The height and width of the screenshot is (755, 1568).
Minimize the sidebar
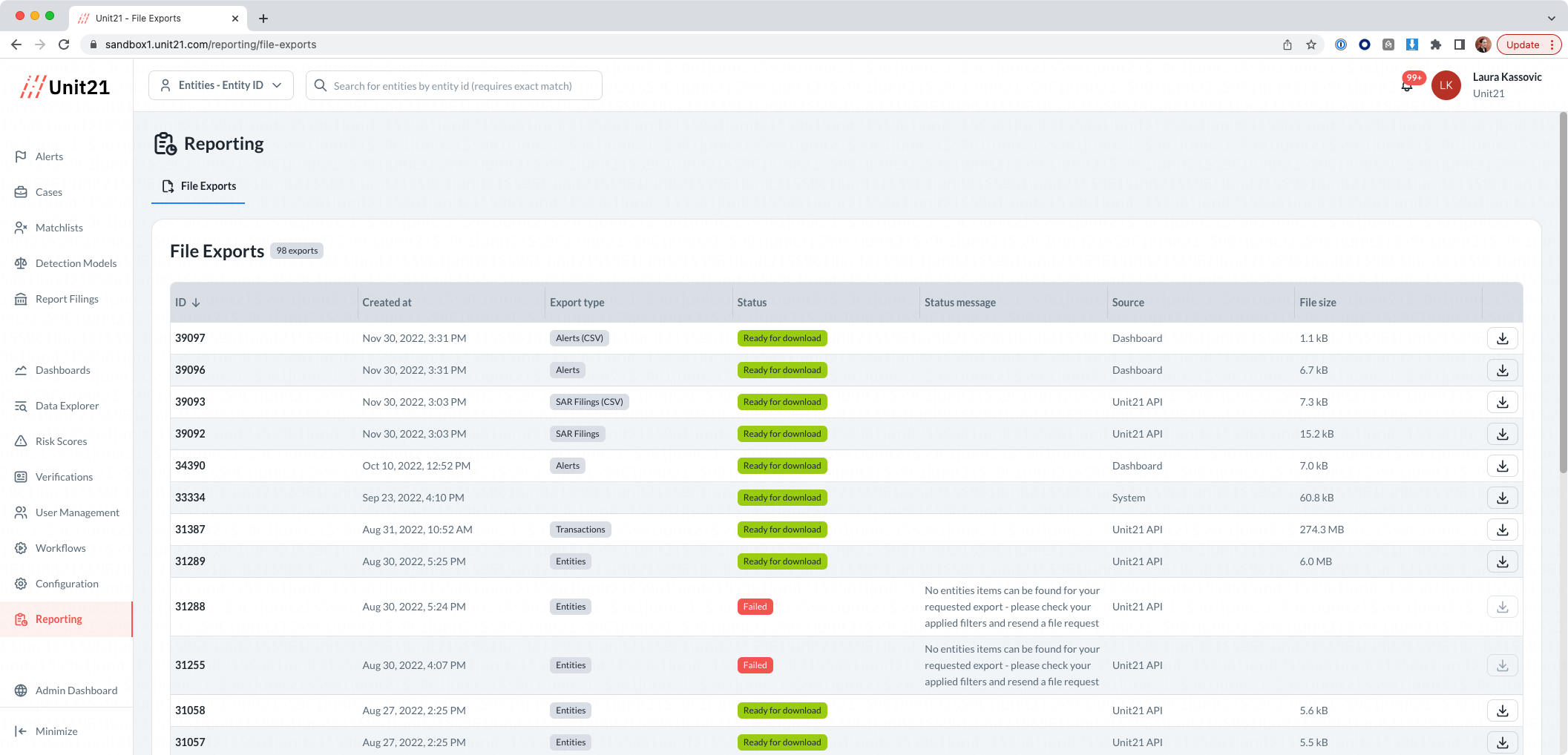[x=46, y=731]
